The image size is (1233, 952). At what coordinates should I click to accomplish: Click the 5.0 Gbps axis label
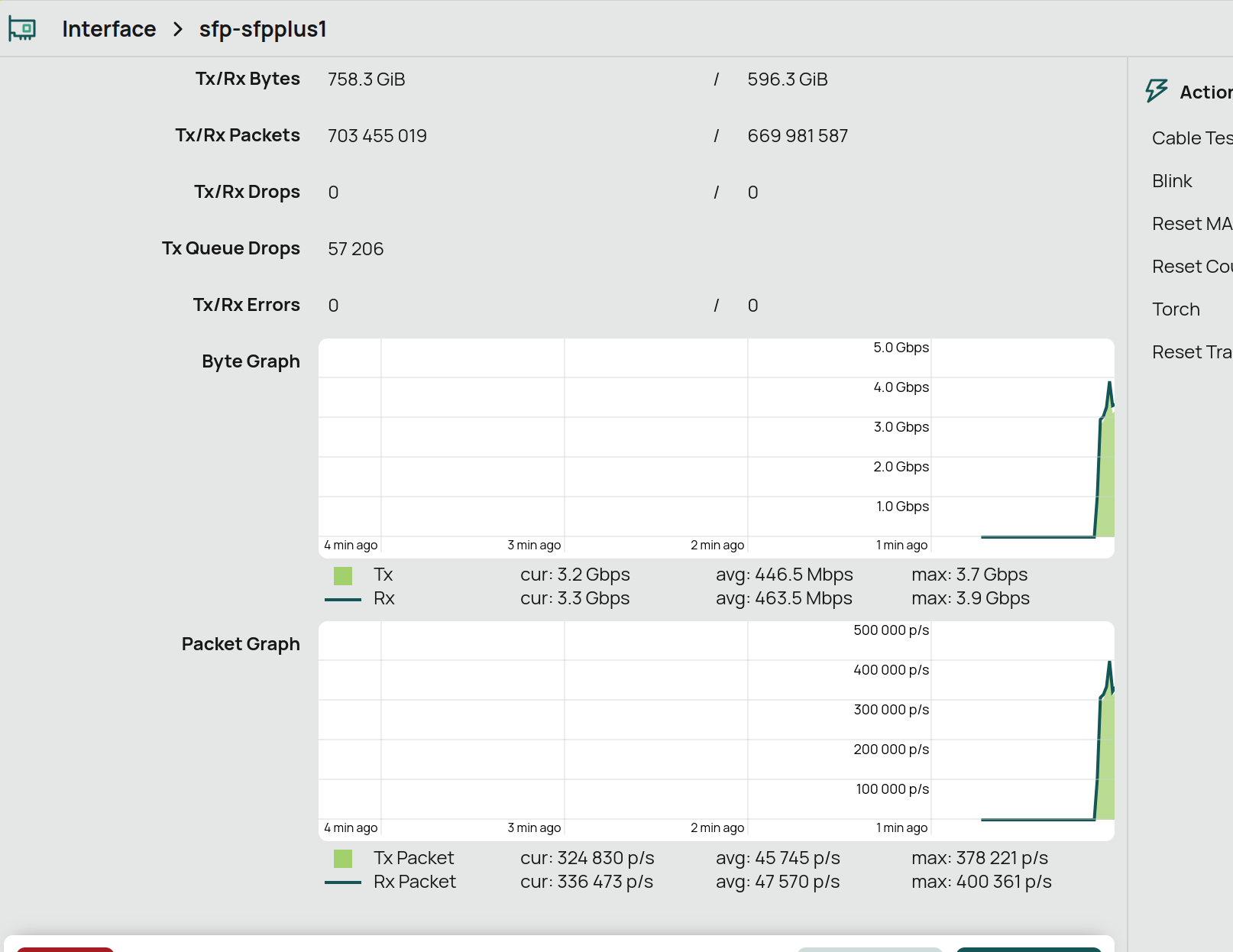[901, 348]
